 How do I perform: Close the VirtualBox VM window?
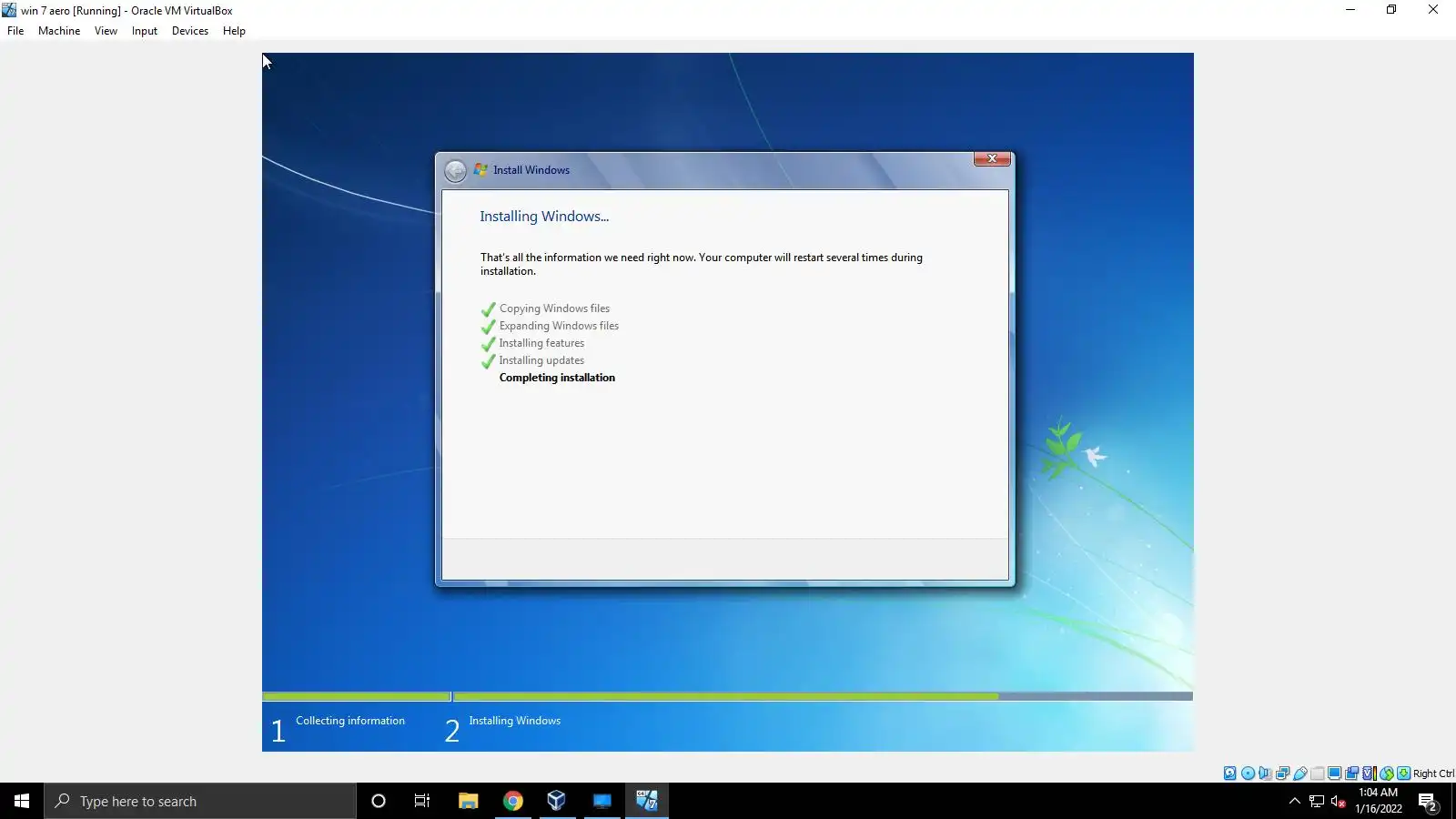pyautogui.click(x=1433, y=10)
